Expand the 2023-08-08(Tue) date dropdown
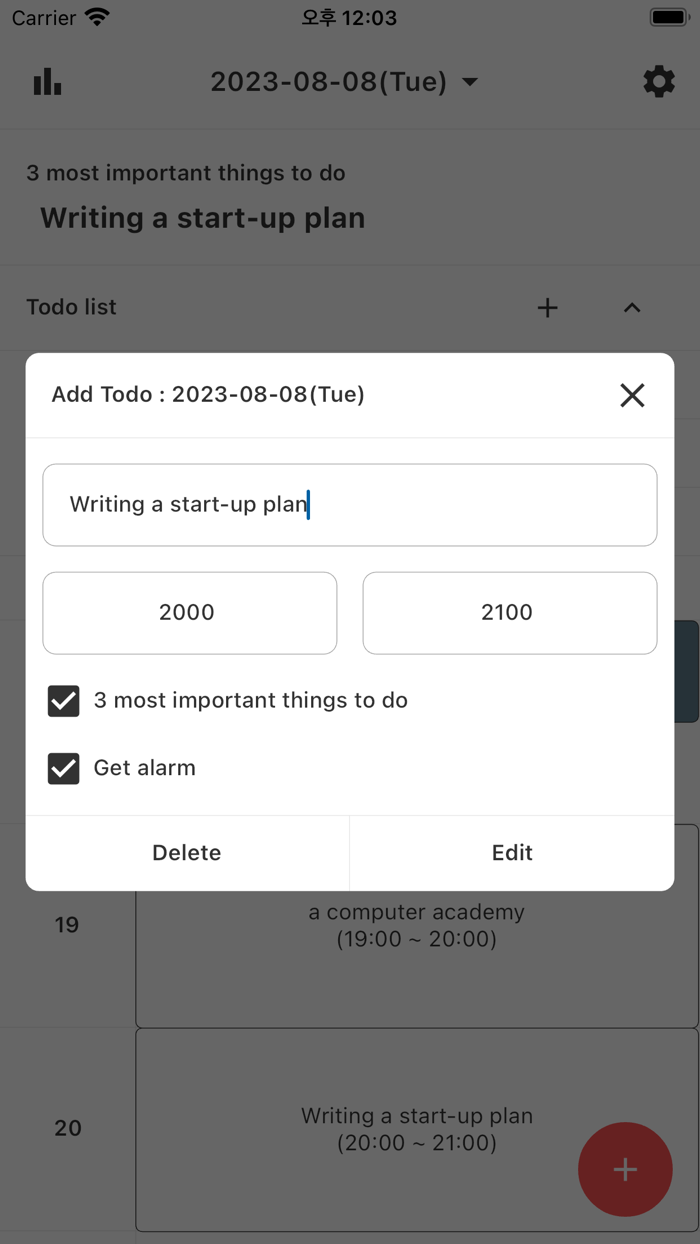700x1244 pixels. [330, 83]
